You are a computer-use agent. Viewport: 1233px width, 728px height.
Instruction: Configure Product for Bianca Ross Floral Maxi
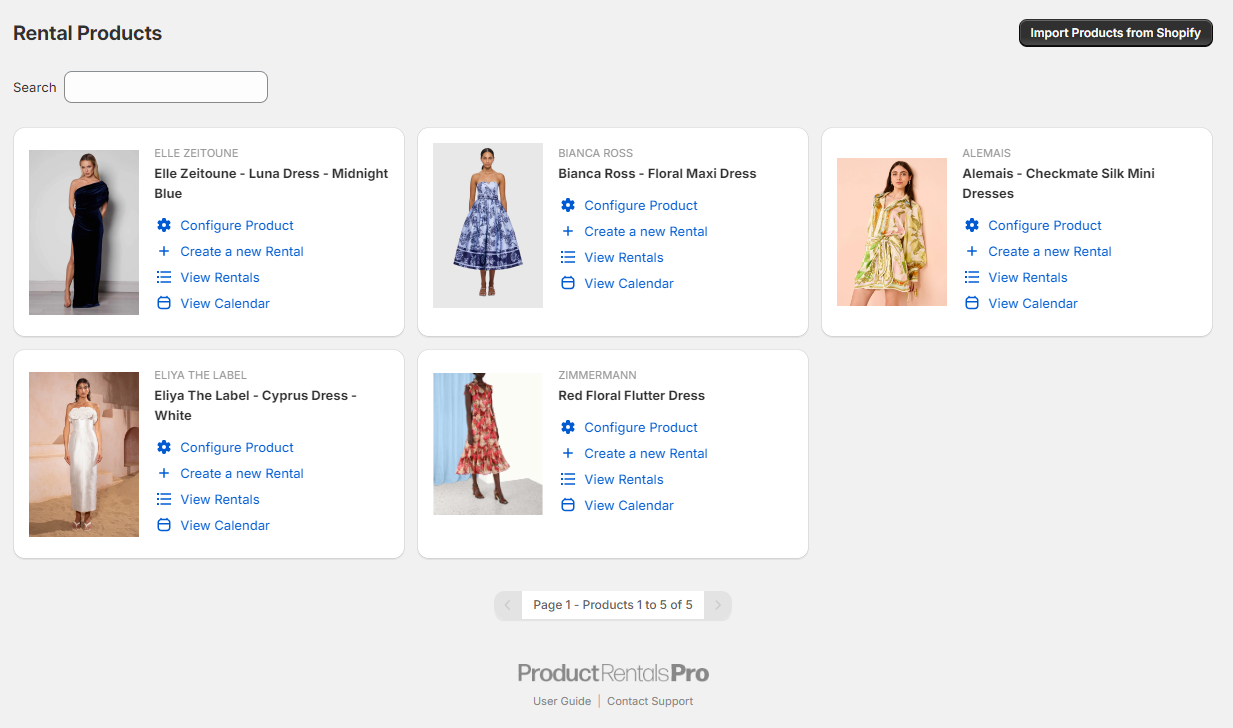641,206
